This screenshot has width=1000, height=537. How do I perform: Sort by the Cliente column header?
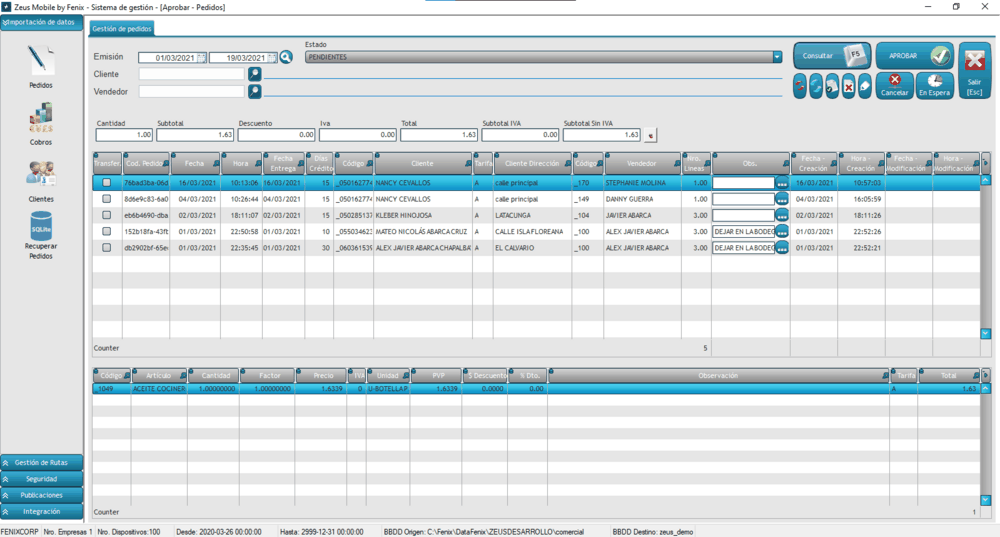point(422,164)
